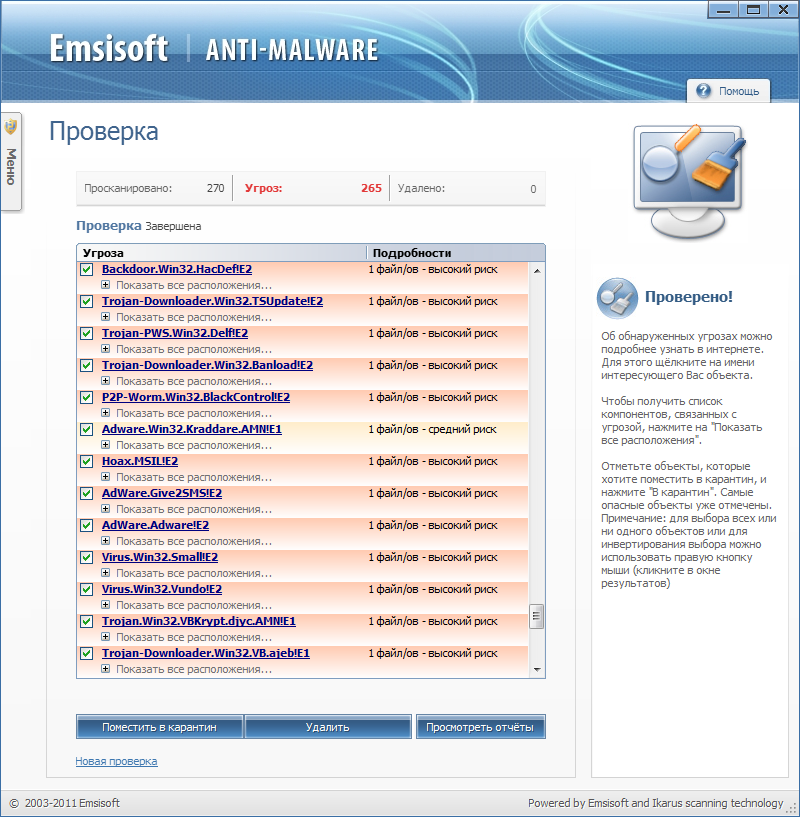The width and height of the screenshot is (800, 817).
Task: Expand locations under Trojan-Downloader.Win32.Banload!E2
Action: (x=105, y=380)
